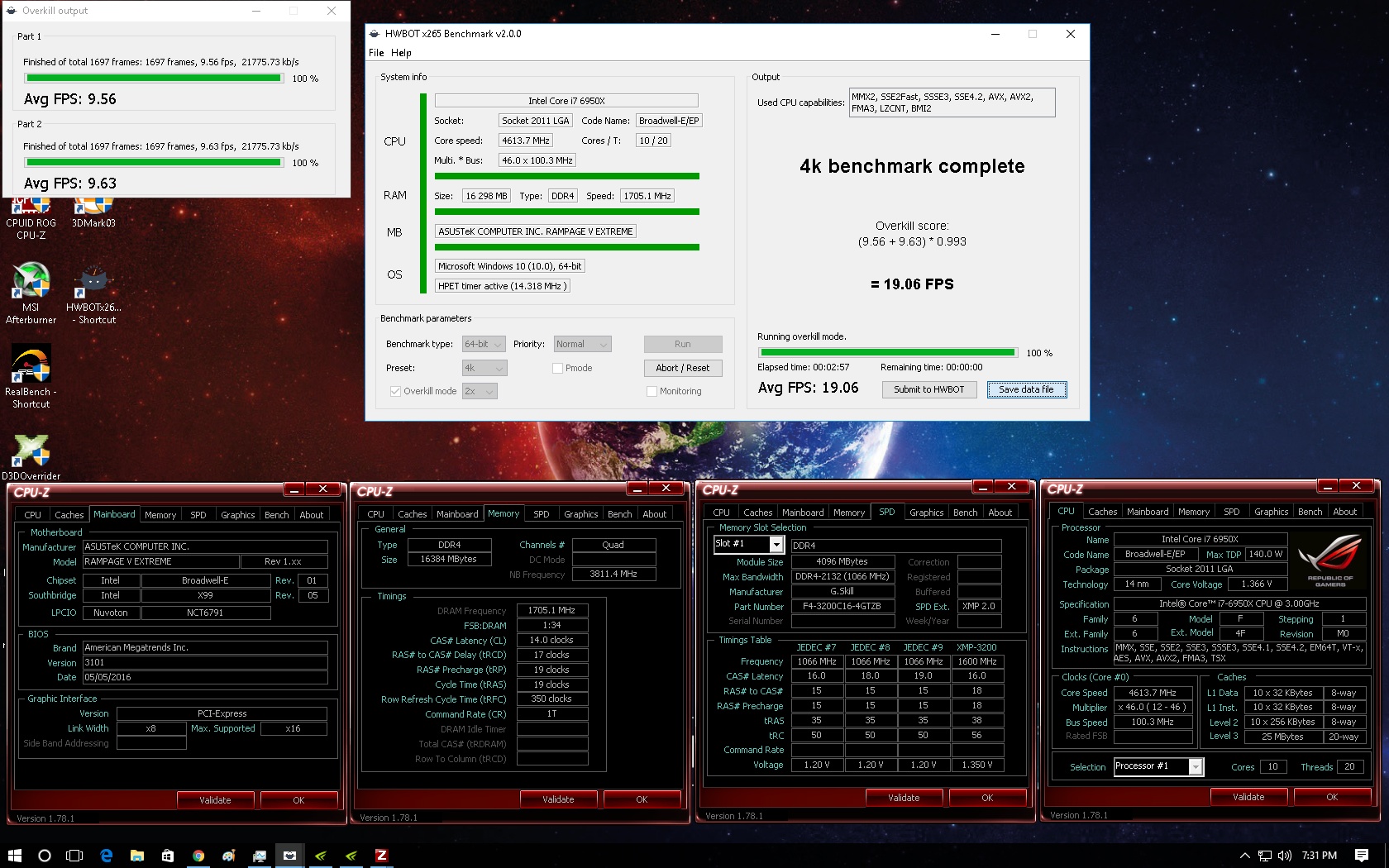Select the HWBOTx265 Shortcut desktop icon

(x=93, y=293)
